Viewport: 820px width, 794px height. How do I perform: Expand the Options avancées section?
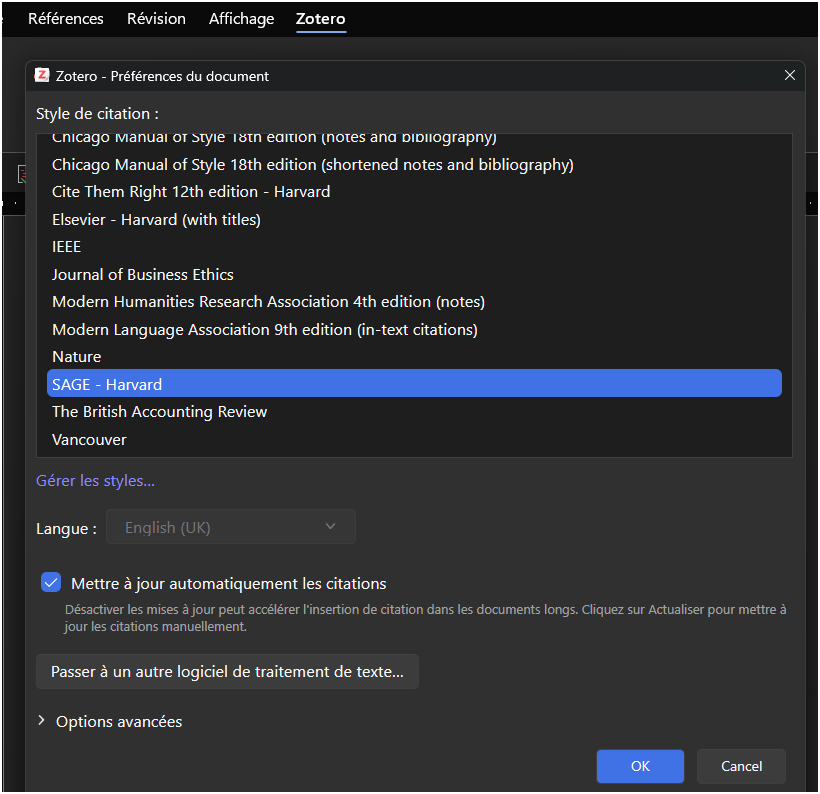[110, 722]
